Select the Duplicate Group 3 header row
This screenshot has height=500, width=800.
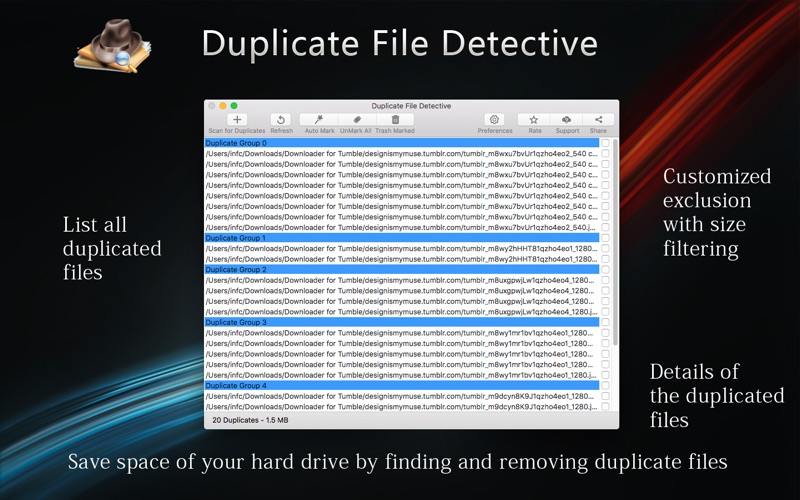point(402,322)
